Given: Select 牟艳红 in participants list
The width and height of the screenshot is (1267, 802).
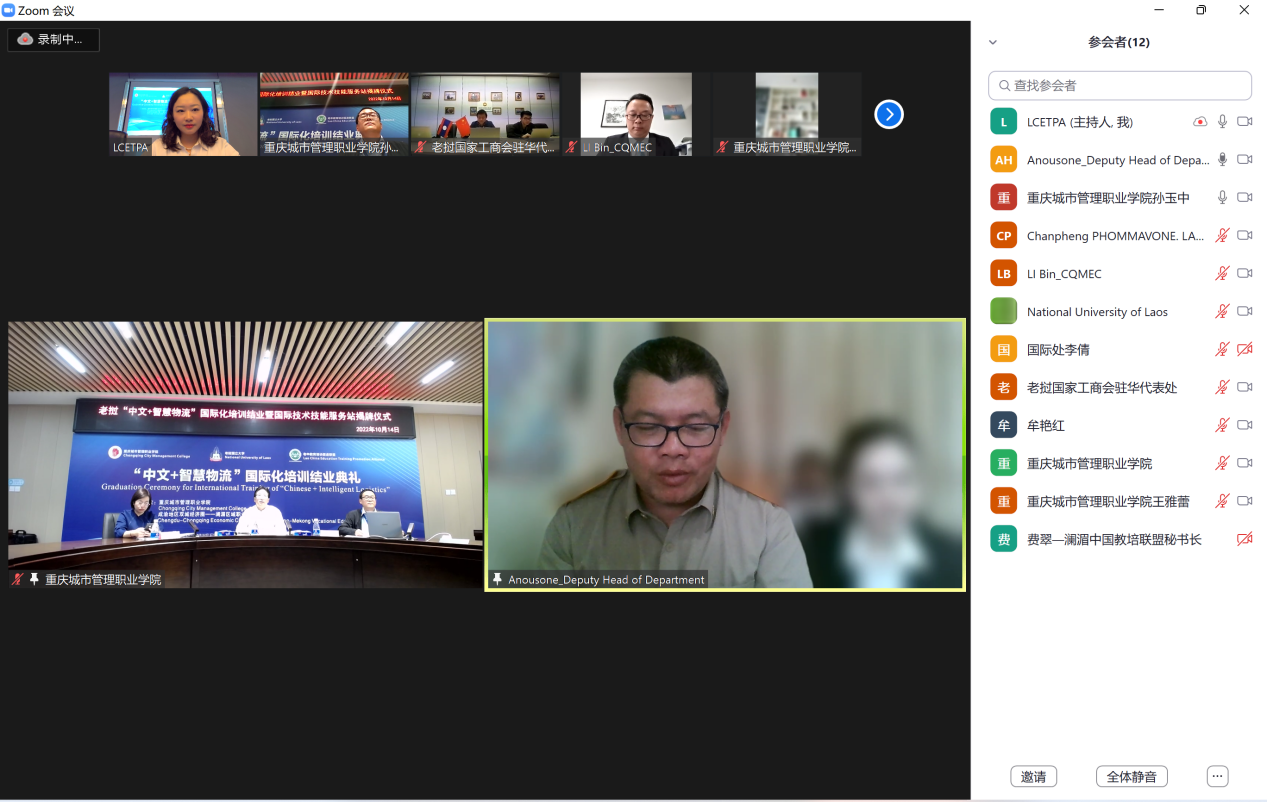Looking at the screenshot, I should click(1045, 425).
